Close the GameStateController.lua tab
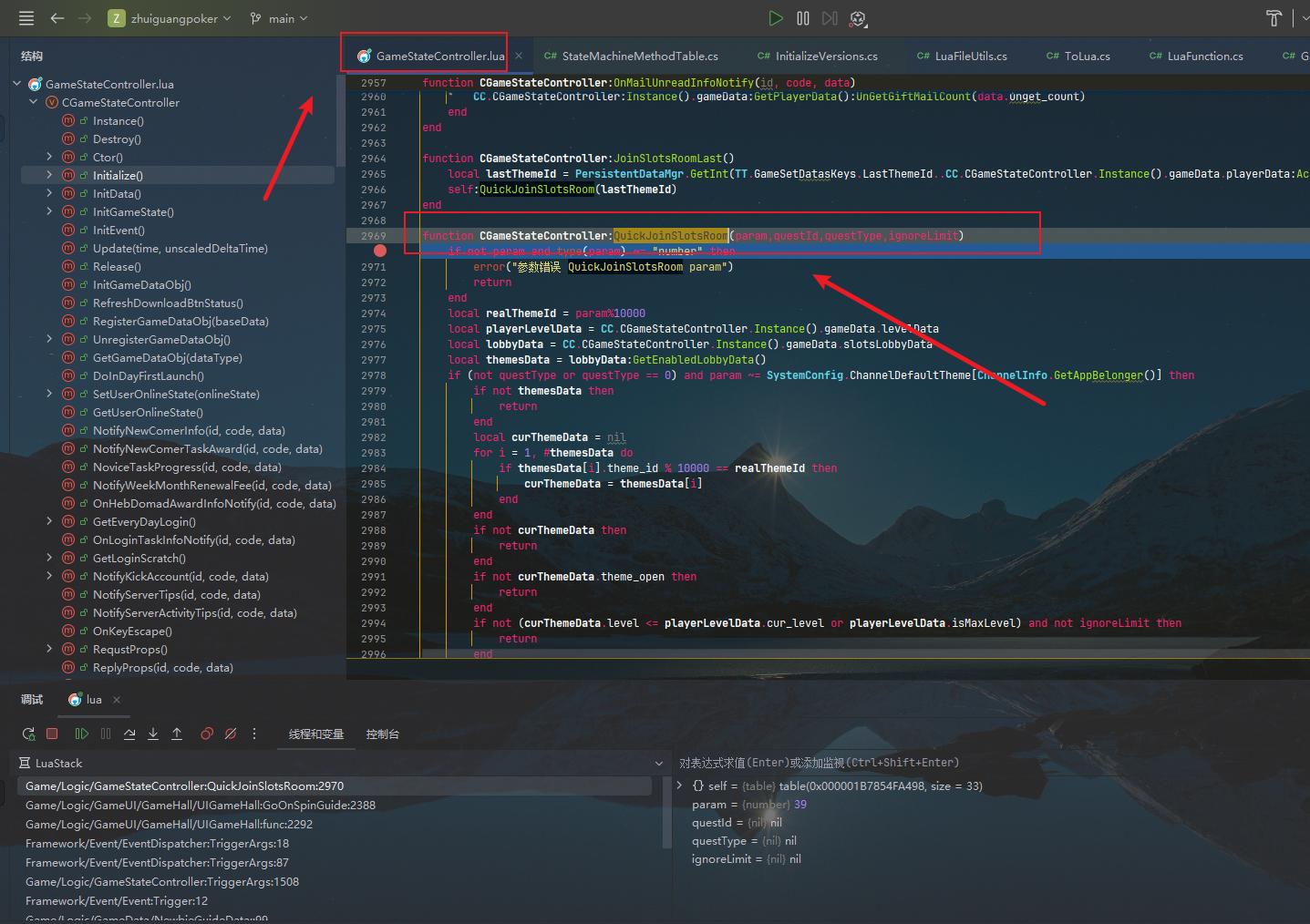The width and height of the screenshot is (1310, 924). point(519,56)
